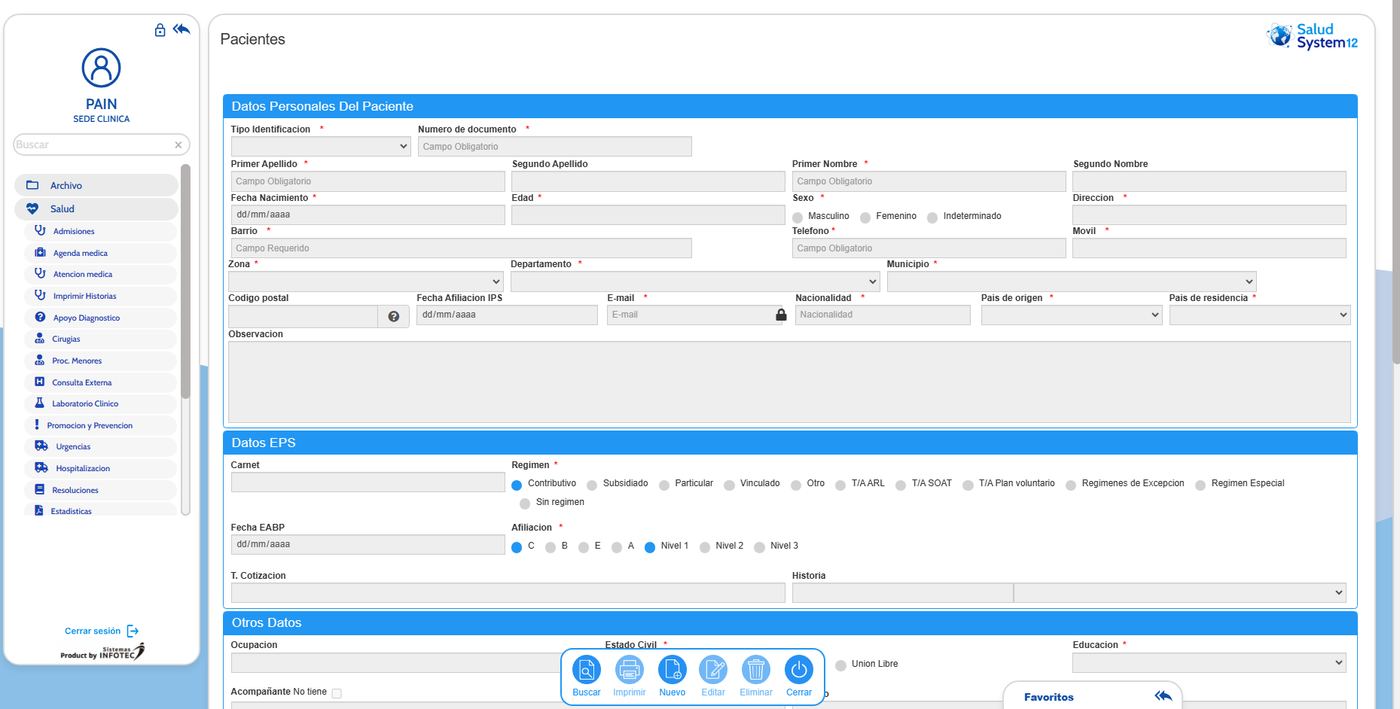Clear the sidebar search with X
The image size is (1400, 709).
pos(178,145)
